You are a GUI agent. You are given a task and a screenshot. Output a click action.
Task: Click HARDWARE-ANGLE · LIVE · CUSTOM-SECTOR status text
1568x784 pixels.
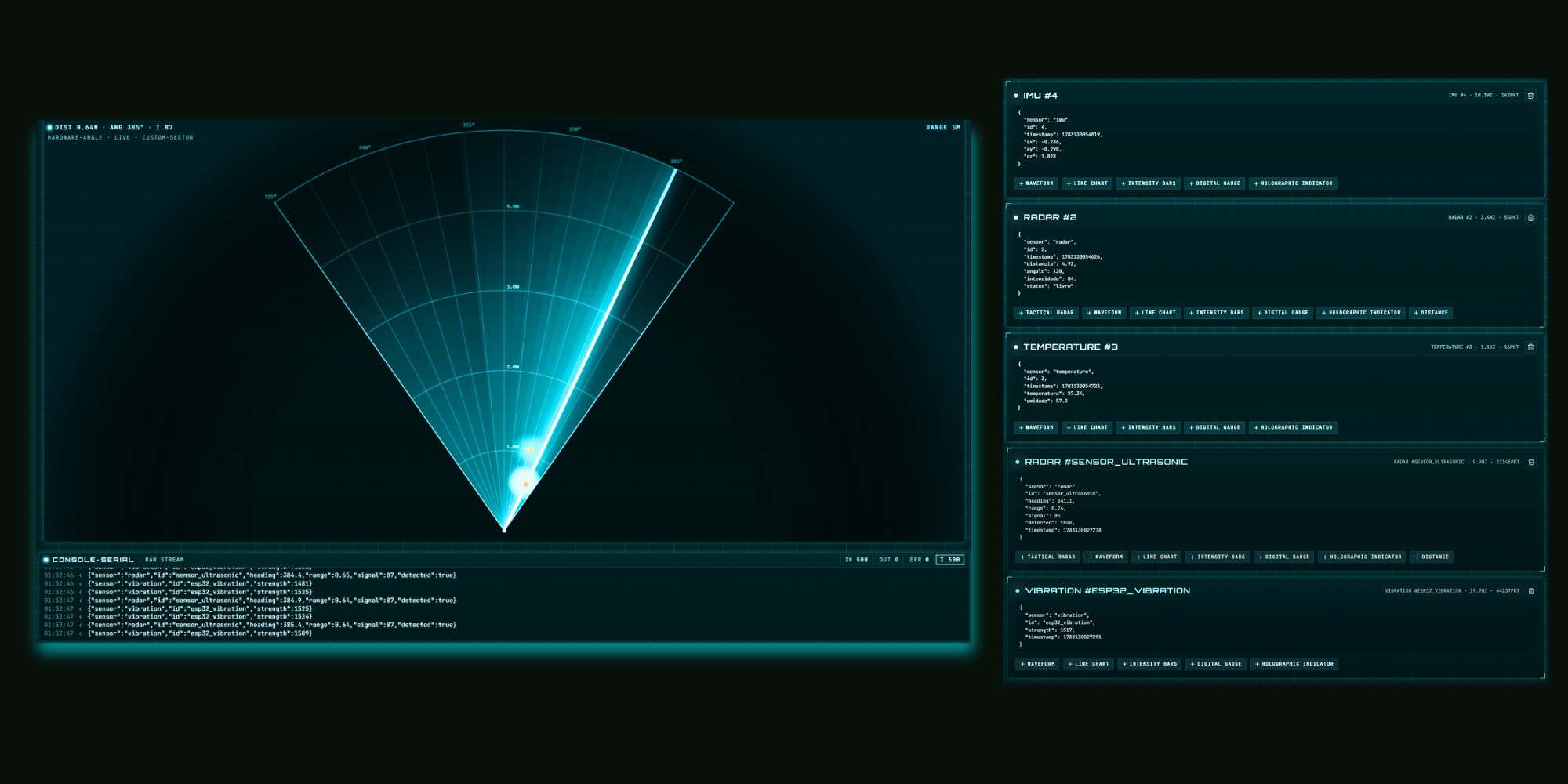pos(120,137)
